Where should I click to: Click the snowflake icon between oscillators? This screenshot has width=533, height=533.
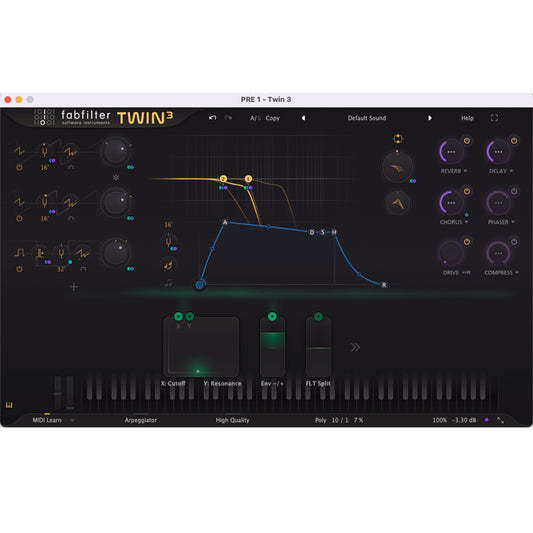(x=116, y=177)
